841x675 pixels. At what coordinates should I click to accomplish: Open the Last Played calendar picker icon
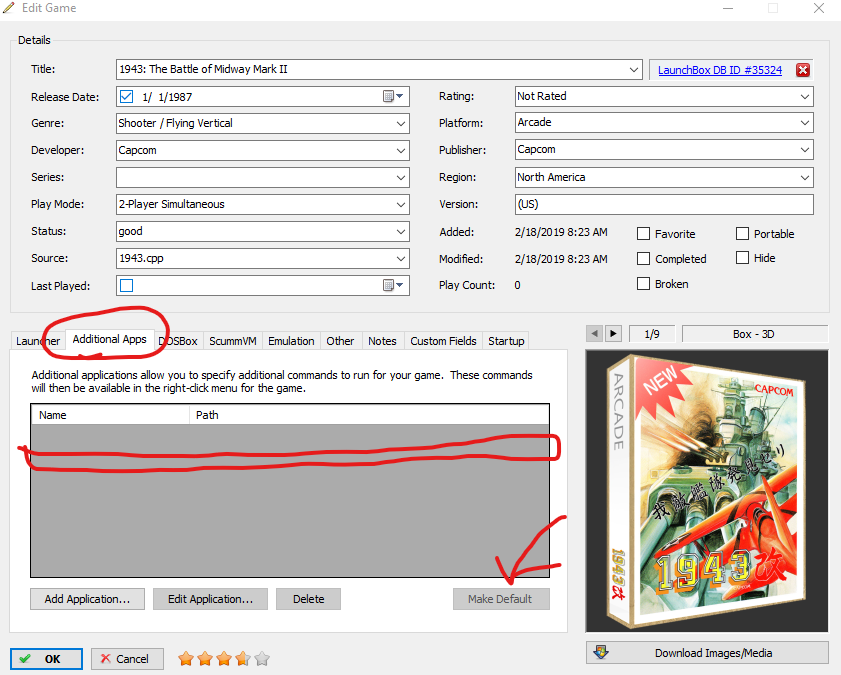(x=393, y=285)
